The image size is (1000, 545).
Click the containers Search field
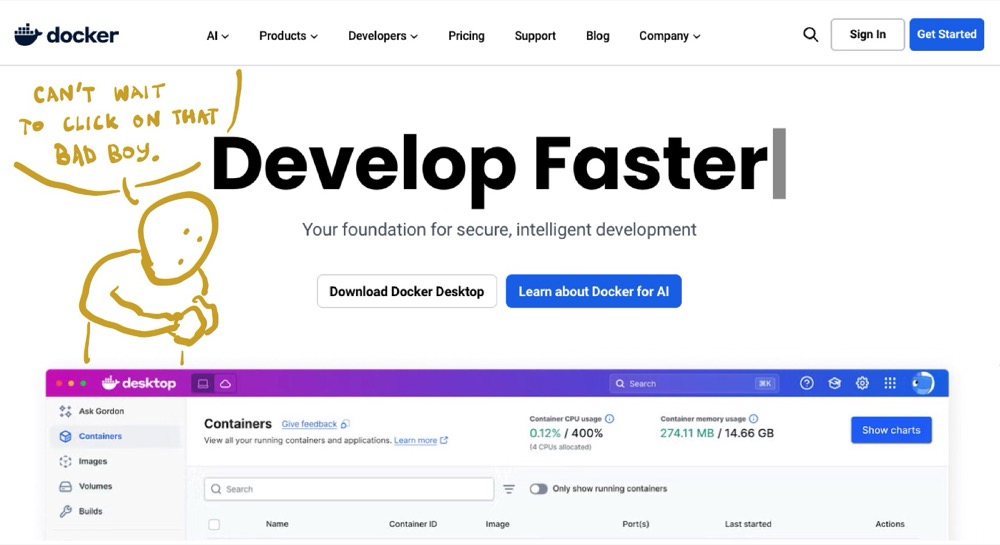tap(349, 489)
